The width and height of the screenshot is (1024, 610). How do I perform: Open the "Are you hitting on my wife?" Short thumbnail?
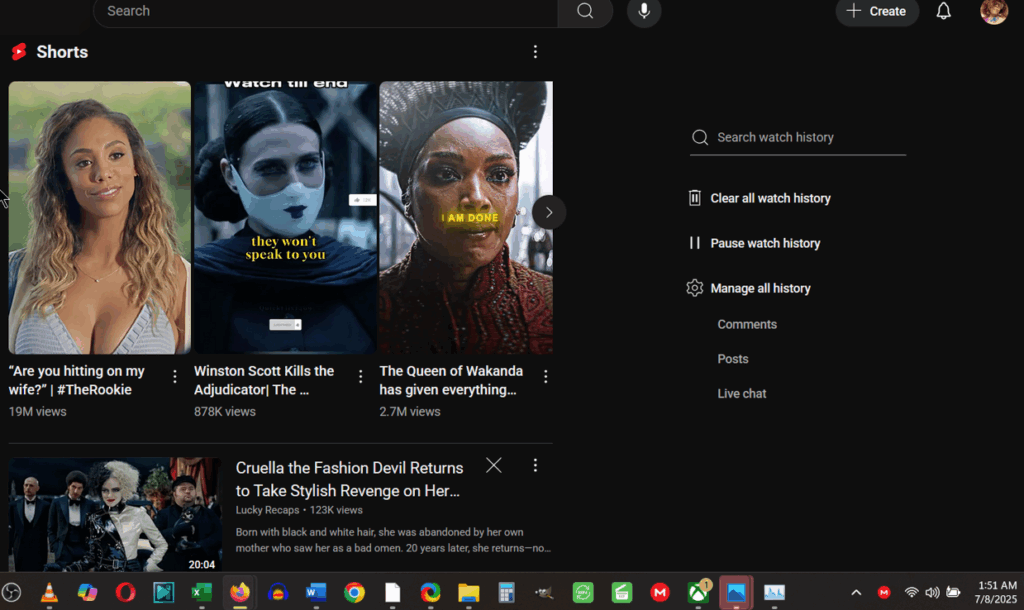coord(100,217)
